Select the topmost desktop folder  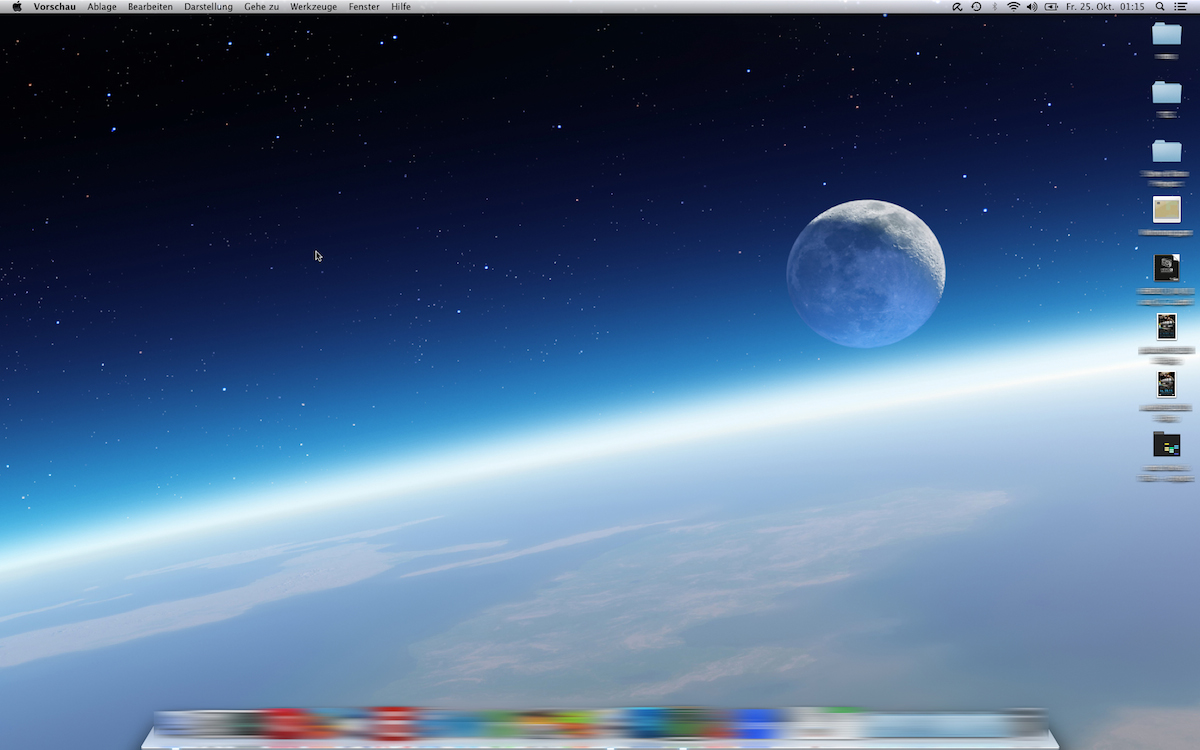[x=1166, y=34]
